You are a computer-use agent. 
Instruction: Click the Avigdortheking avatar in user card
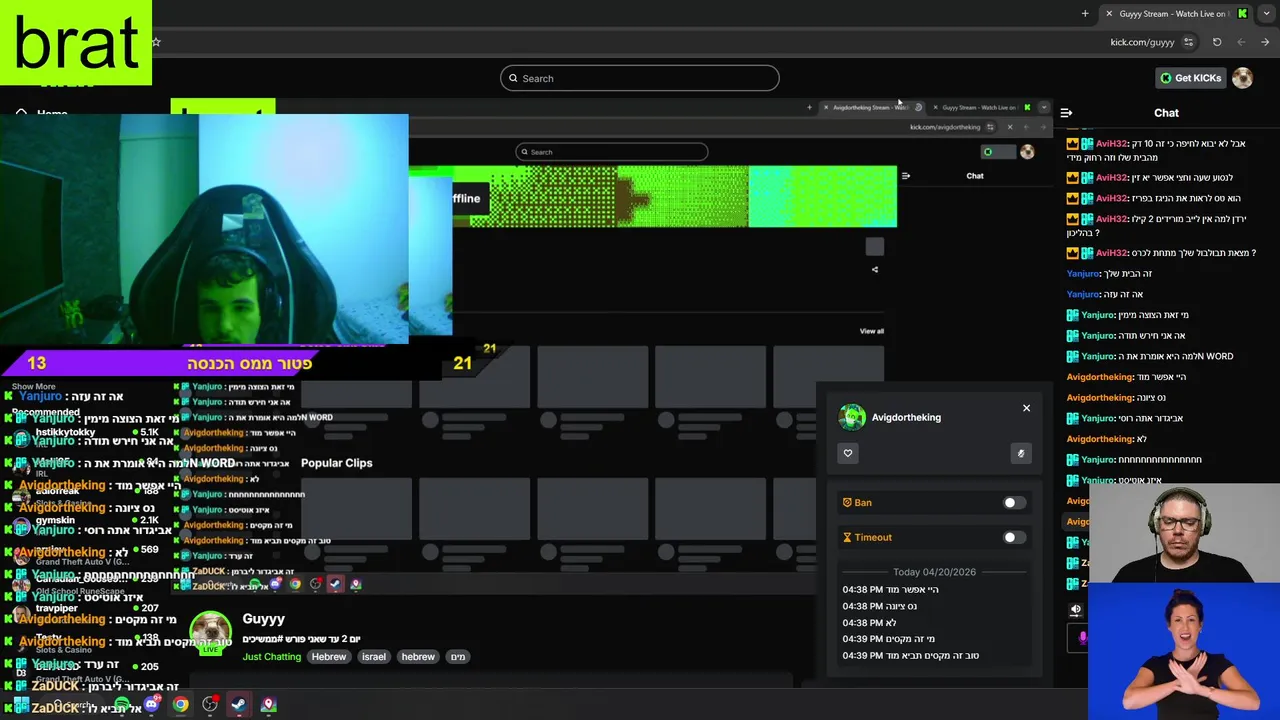click(x=852, y=417)
